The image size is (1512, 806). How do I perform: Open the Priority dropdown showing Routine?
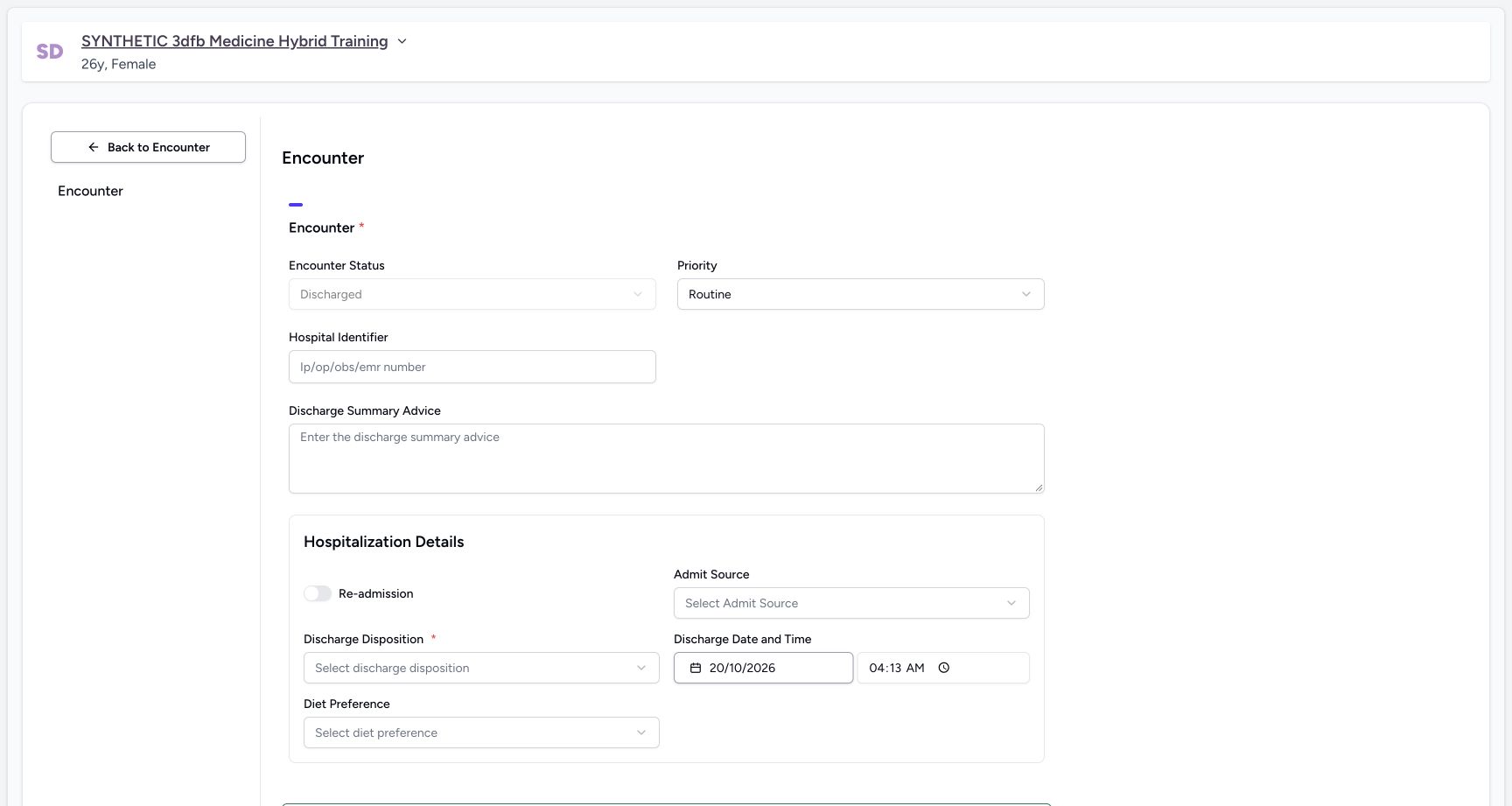[861, 294]
